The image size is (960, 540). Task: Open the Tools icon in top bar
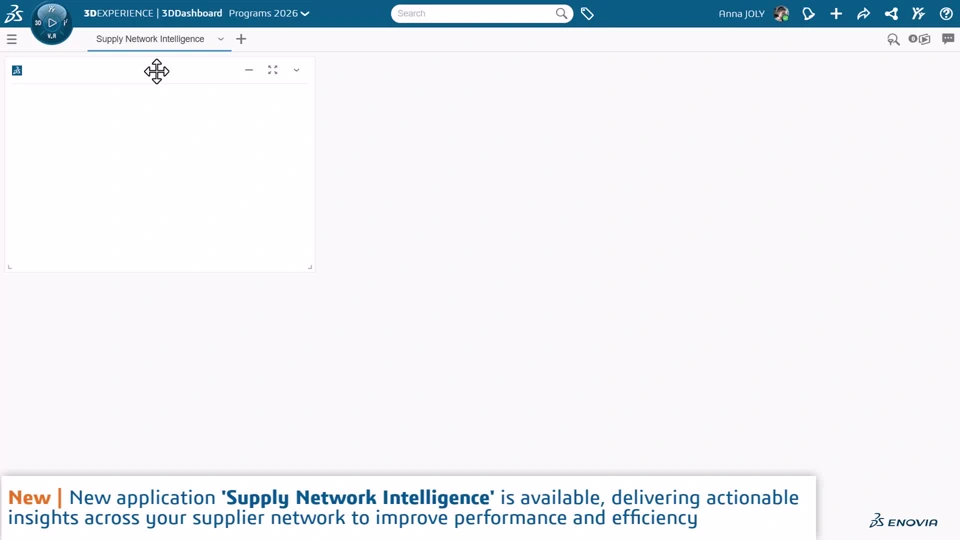[x=918, y=13]
